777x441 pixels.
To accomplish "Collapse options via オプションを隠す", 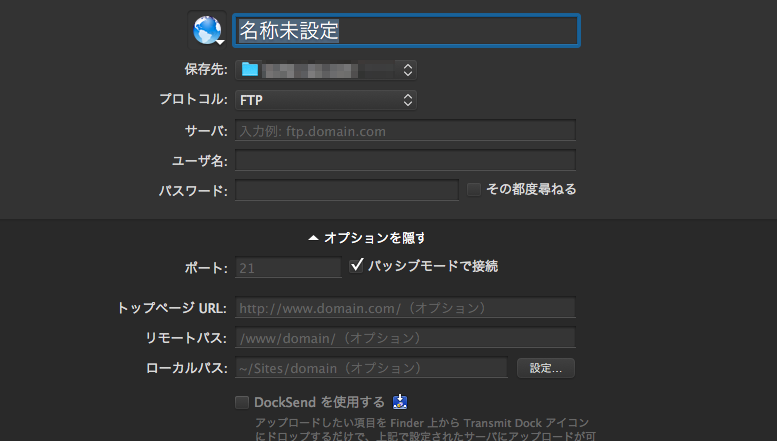I will point(367,238).
